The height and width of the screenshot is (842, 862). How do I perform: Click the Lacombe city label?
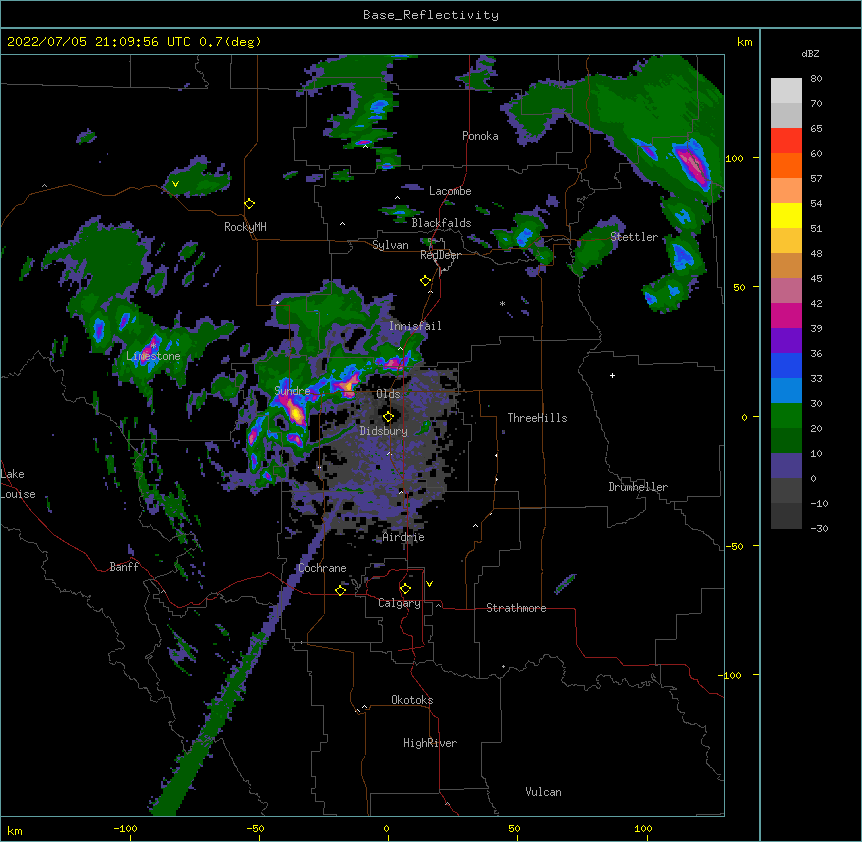tap(450, 191)
